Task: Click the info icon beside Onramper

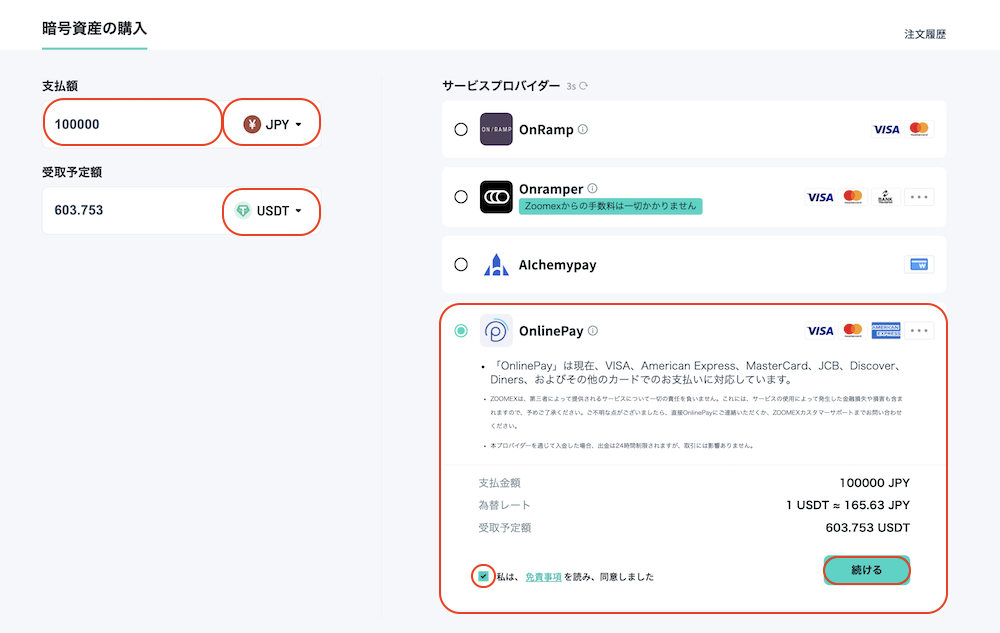Action: tap(592, 188)
